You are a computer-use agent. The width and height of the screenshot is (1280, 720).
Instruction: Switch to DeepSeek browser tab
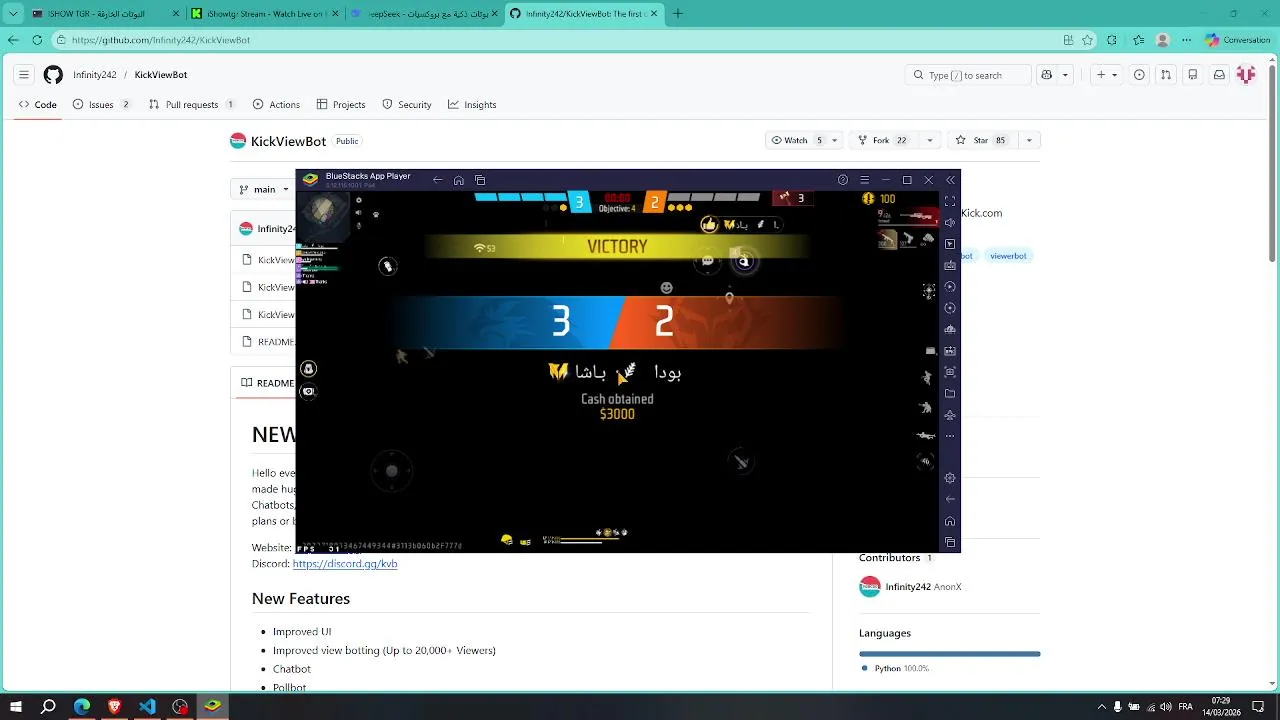423,14
